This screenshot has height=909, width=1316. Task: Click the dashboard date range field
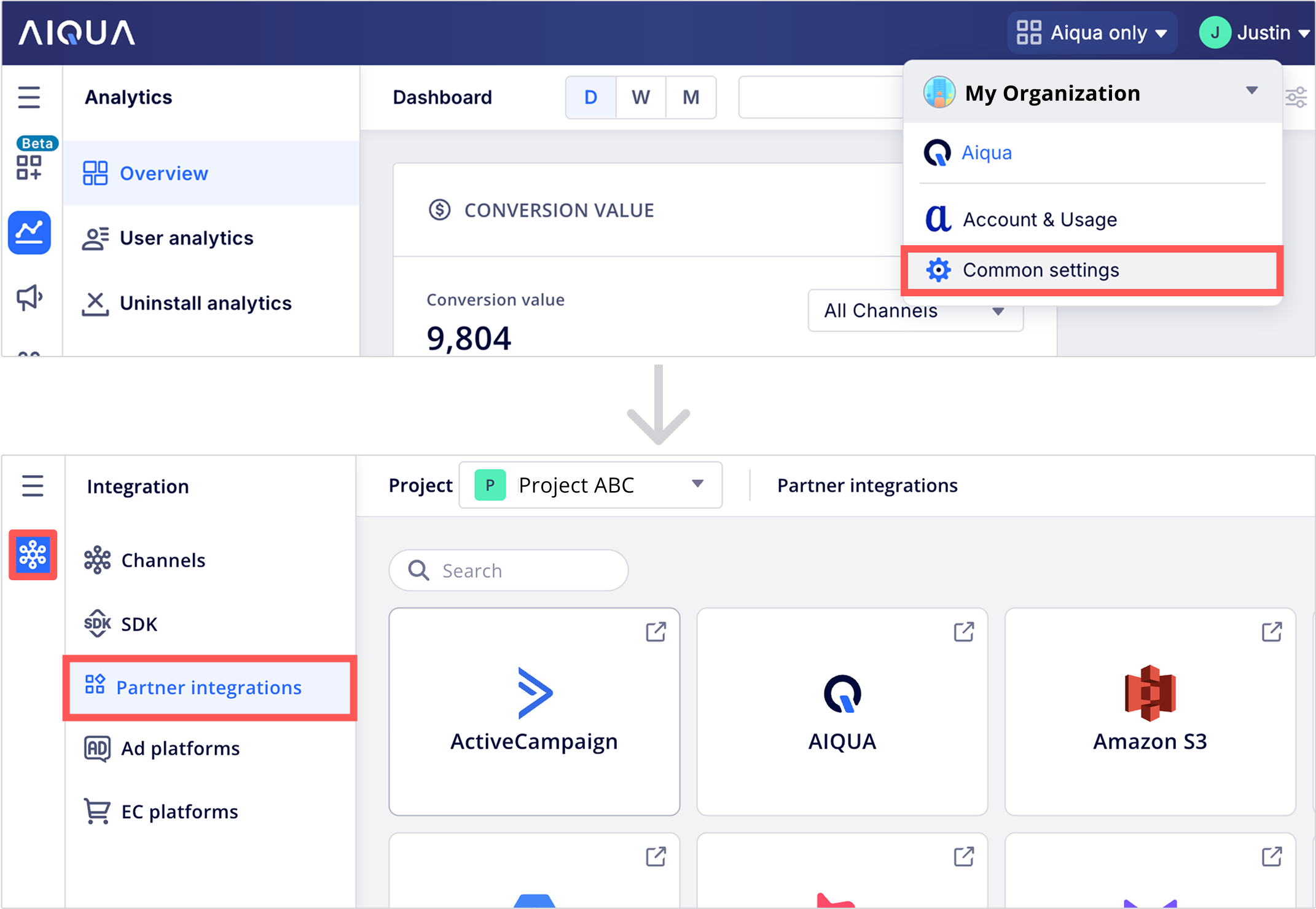tap(821, 97)
